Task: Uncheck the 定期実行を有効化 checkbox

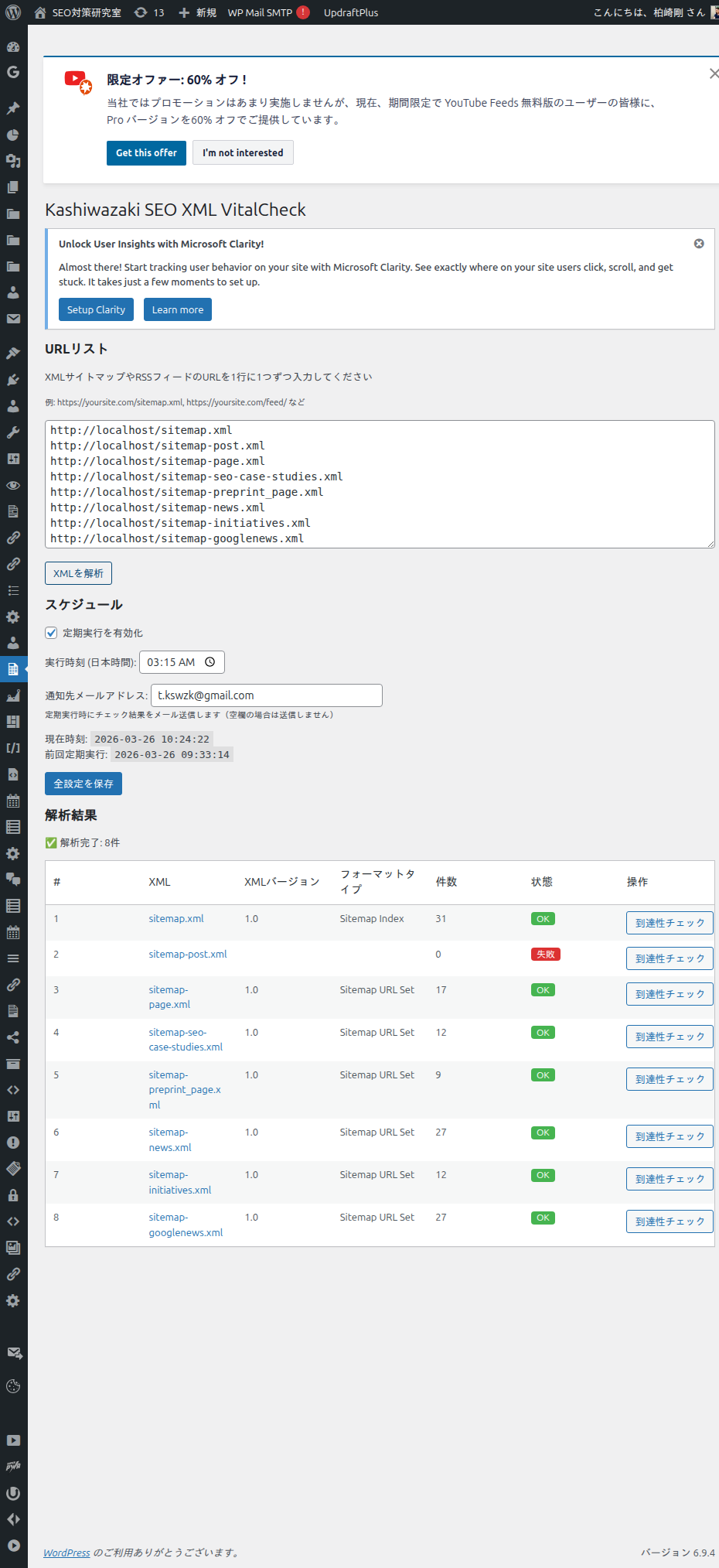Action: tap(51, 633)
